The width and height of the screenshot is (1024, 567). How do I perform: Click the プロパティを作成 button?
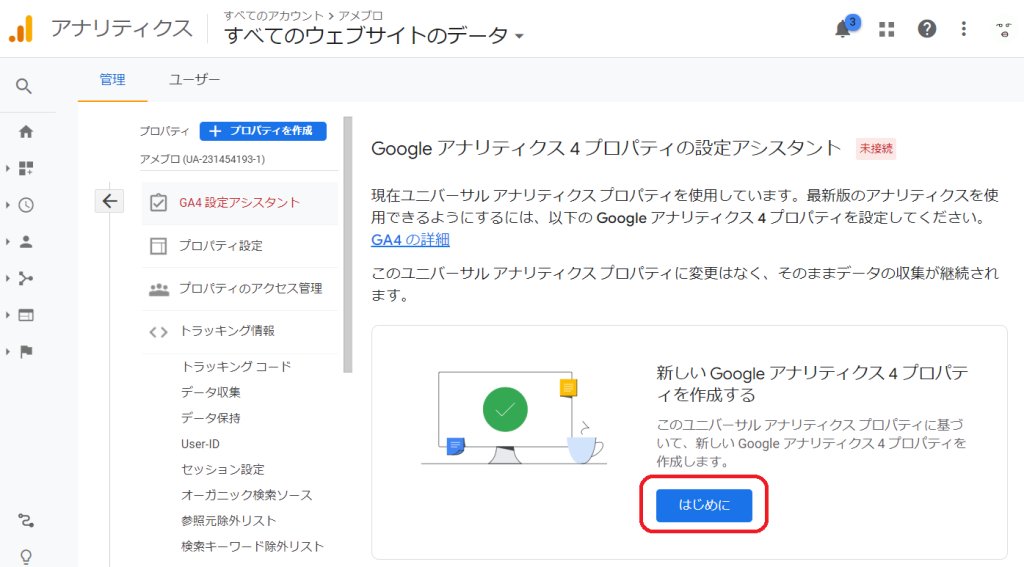pos(263,131)
